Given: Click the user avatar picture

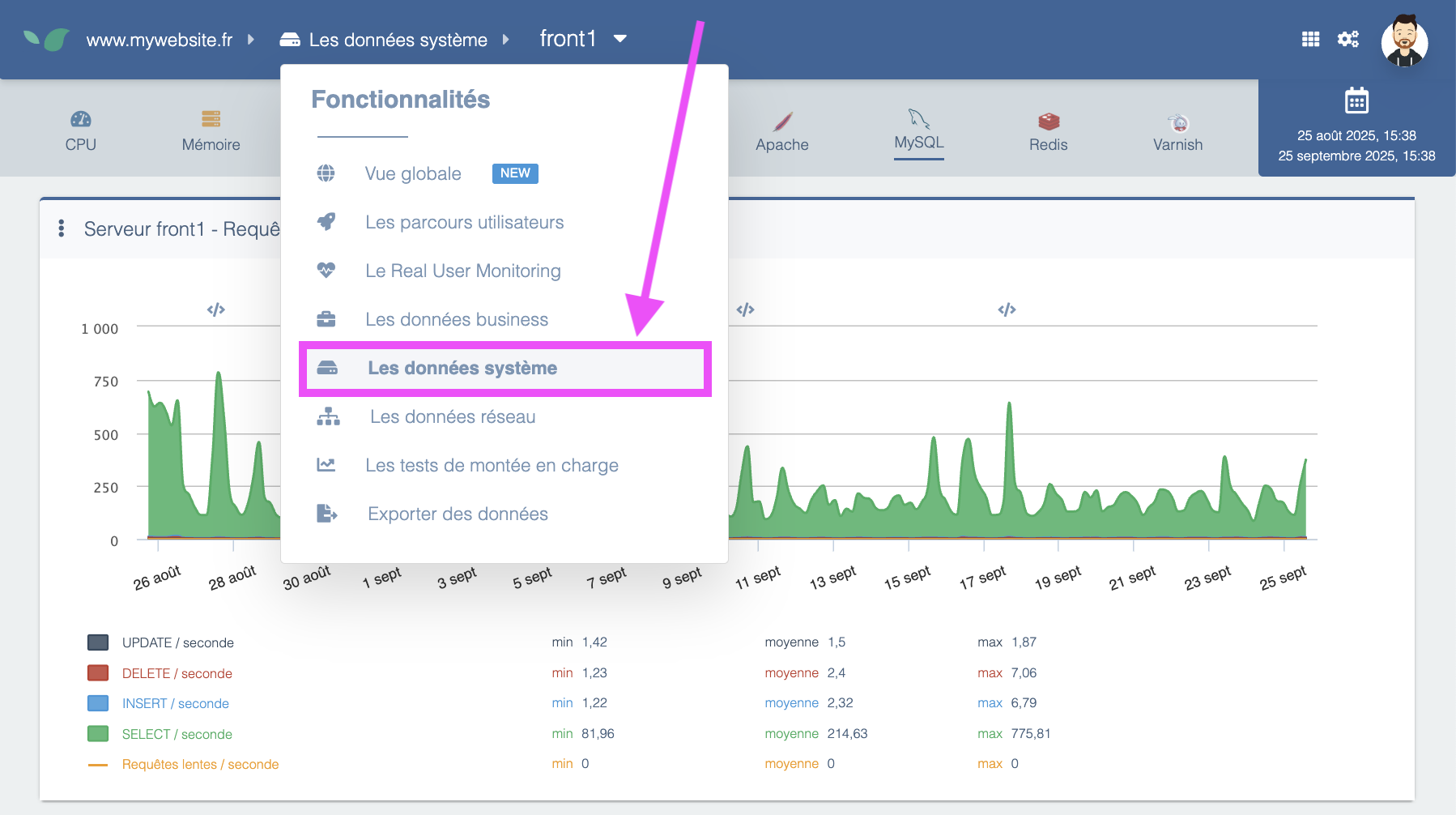Looking at the screenshot, I should (x=1404, y=41).
